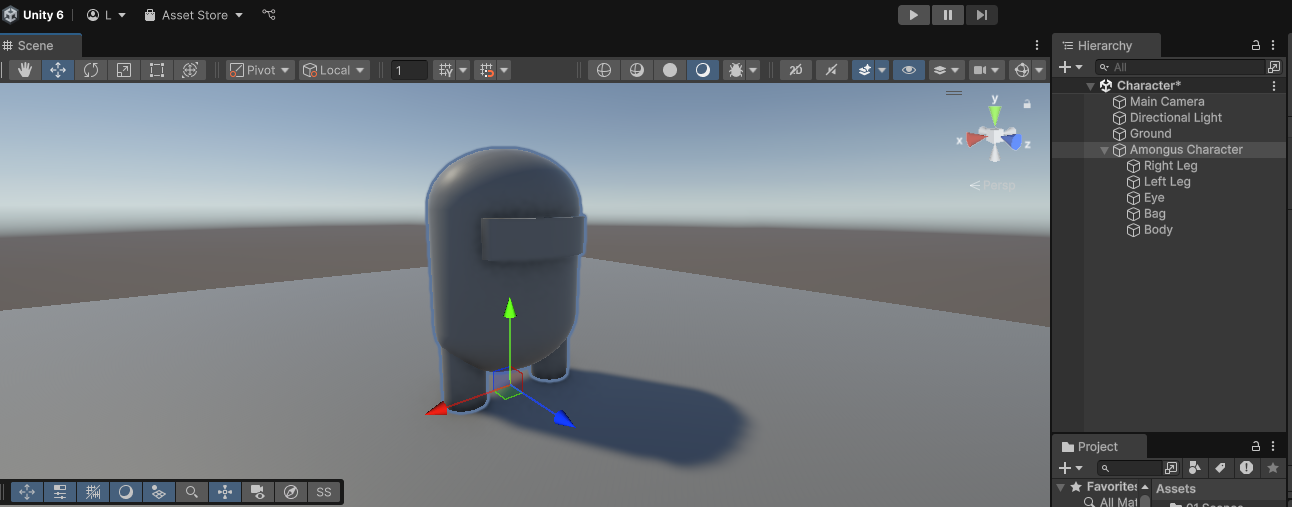The width and height of the screenshot is (1292, 507).
Task: Open the Character scene options menu
Action: tap(1274, 86)
